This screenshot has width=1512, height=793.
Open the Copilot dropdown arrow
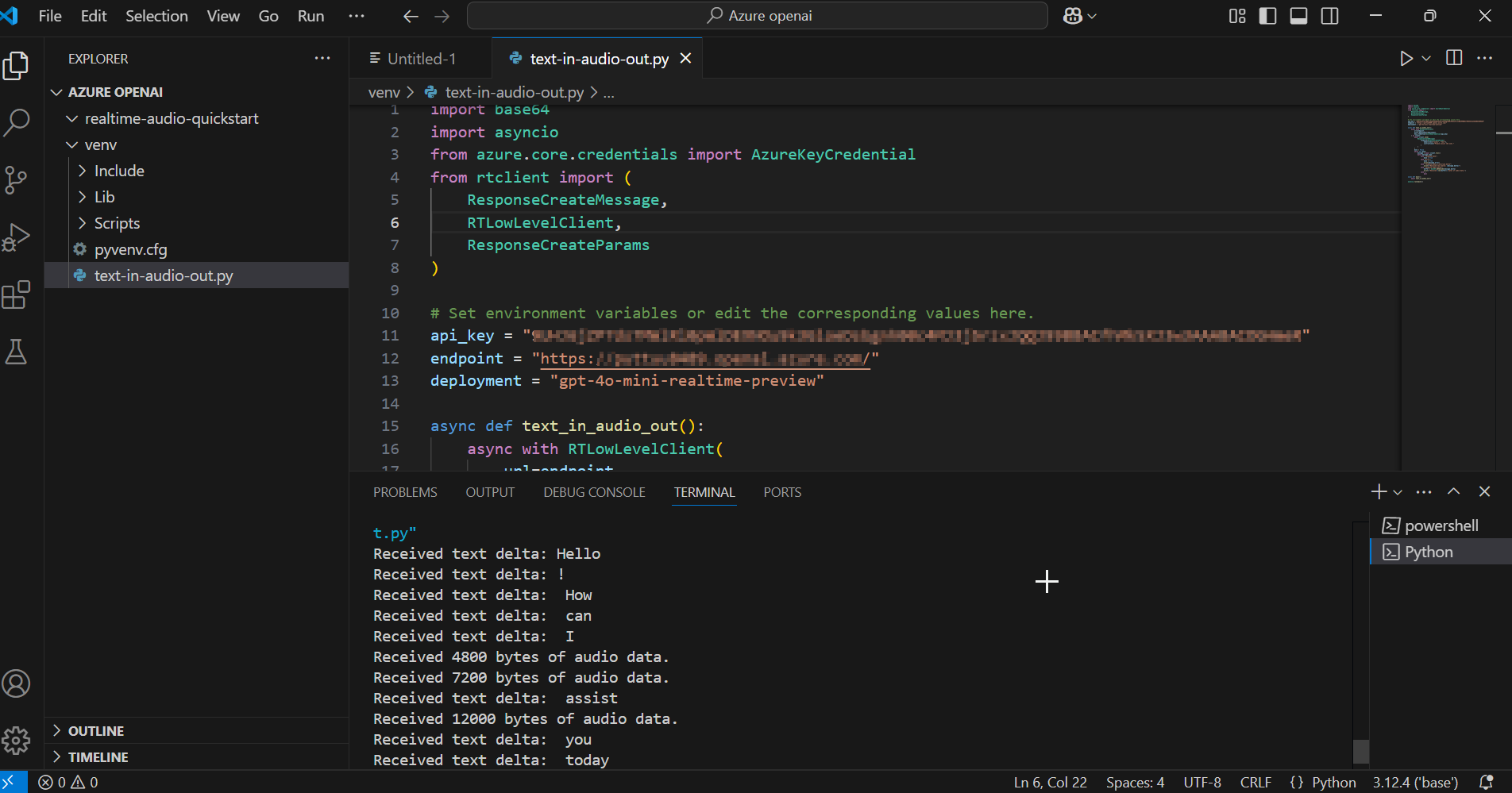[x=1092, y=16]
